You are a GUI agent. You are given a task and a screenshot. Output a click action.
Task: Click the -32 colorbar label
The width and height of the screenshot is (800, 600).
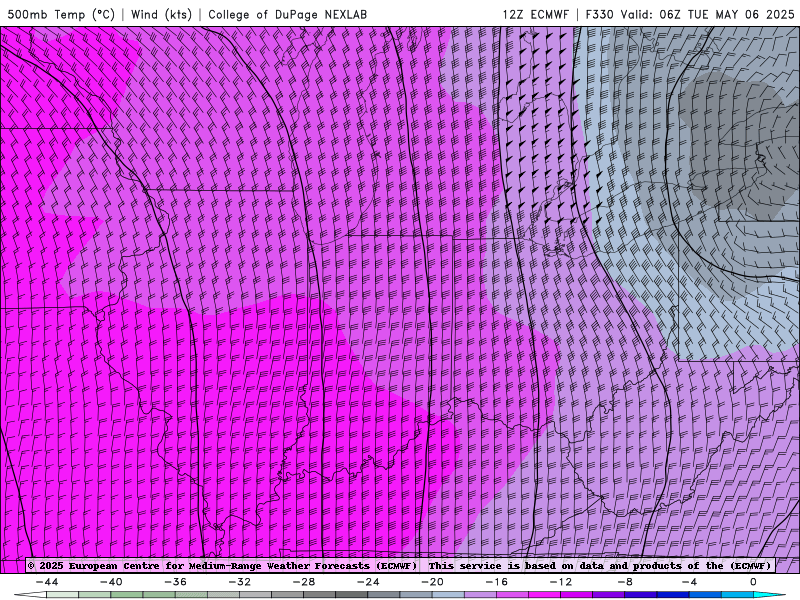[240, 582]
